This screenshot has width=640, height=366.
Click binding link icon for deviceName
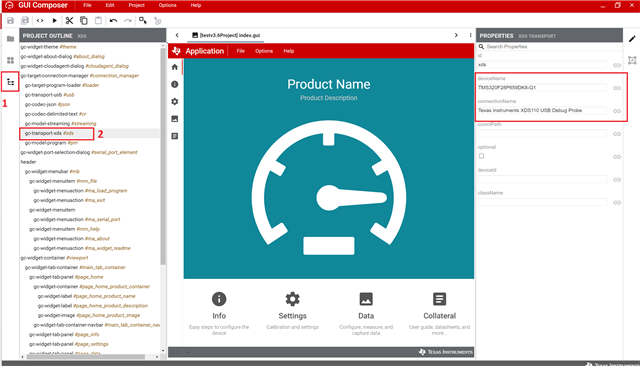tap(617, 88)
